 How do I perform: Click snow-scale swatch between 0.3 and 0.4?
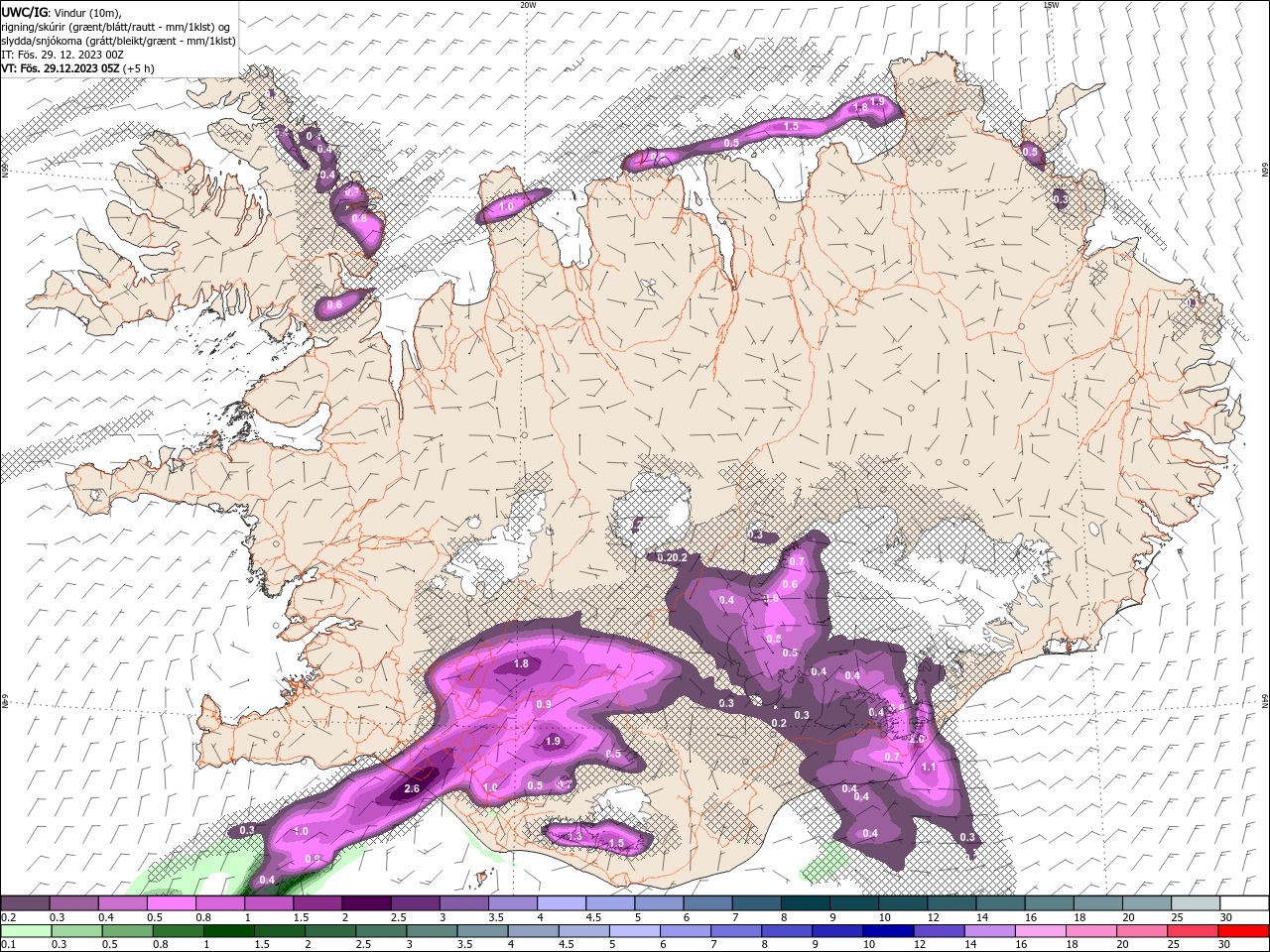73,903
